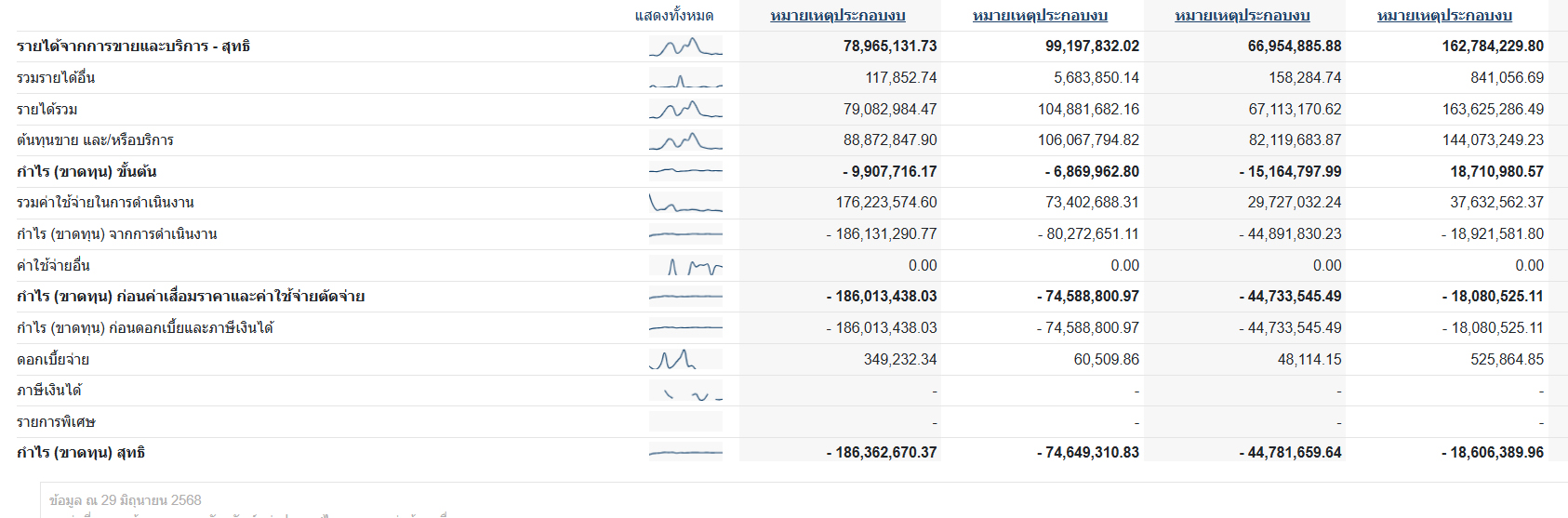Click the ค่าใช้จ่ายอื่น mini chart
Screen dimensions: 1568x518
tap(685, 266)
